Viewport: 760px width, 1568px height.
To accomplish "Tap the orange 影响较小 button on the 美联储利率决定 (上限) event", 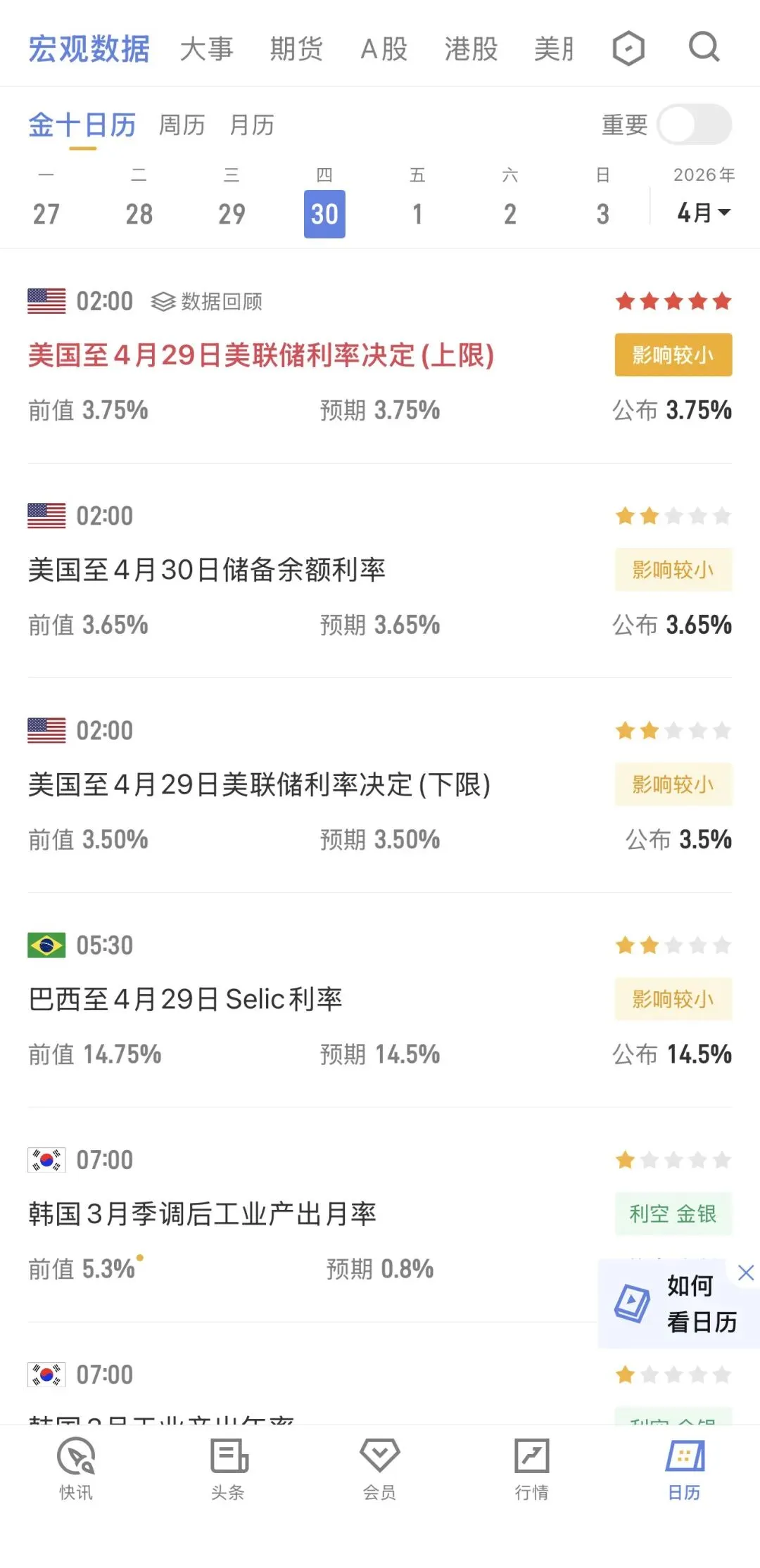I will point(673,355).
